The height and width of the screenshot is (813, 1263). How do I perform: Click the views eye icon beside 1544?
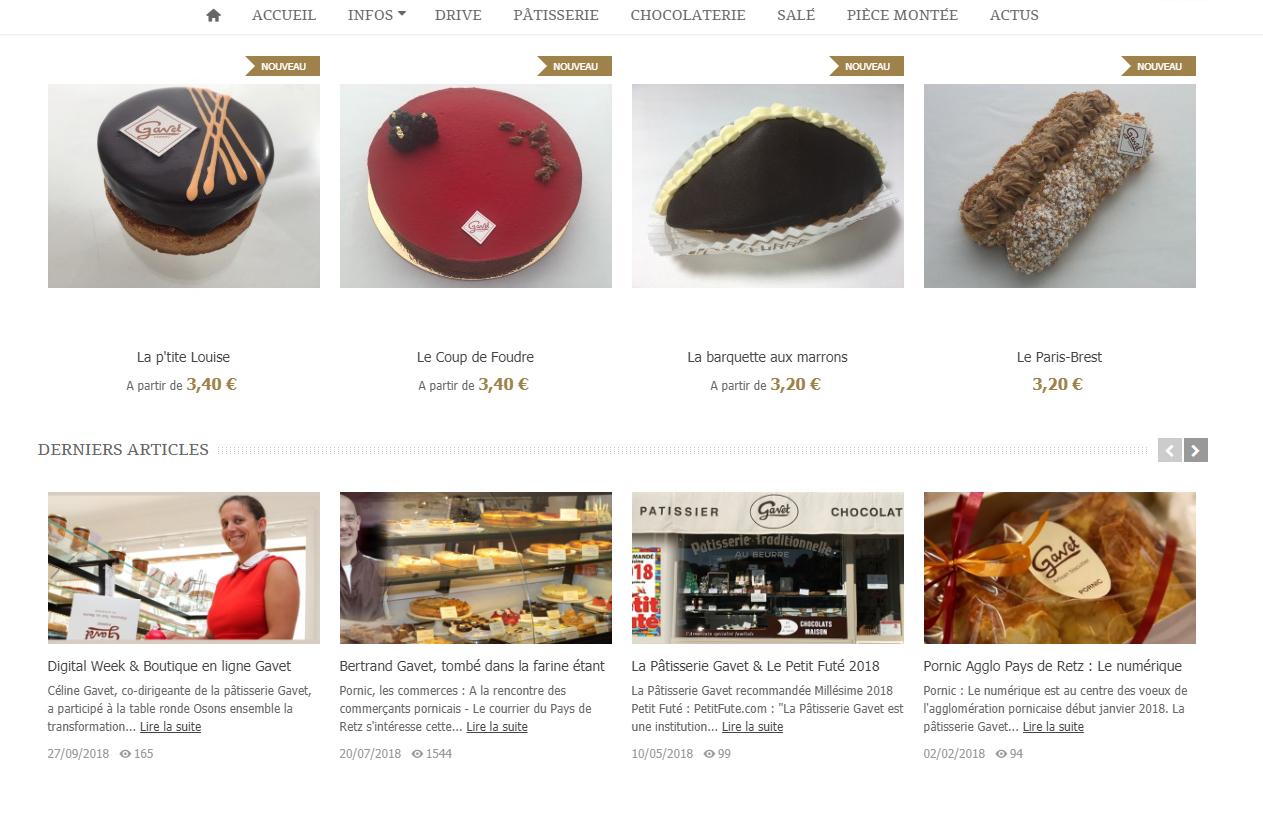tap(417, 754)
